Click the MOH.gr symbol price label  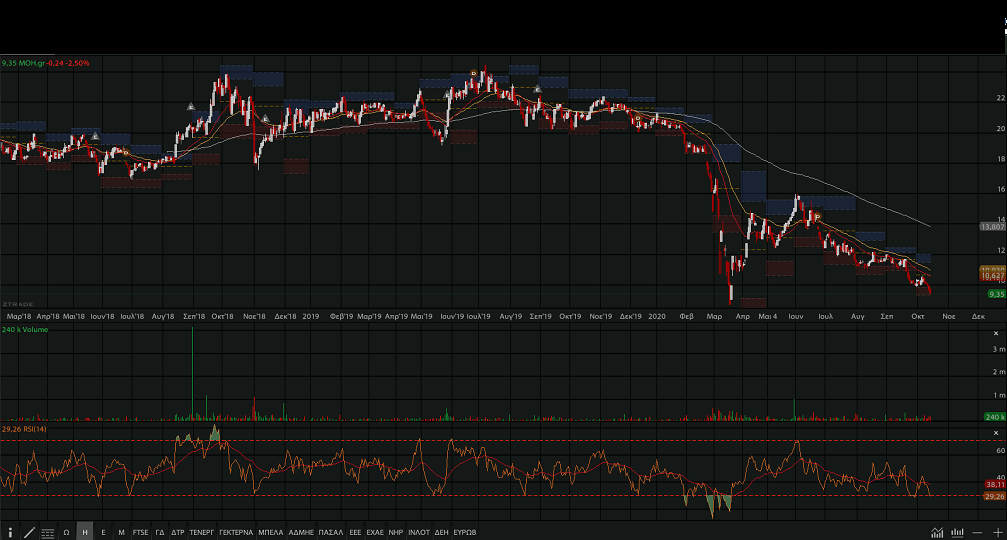46,63
